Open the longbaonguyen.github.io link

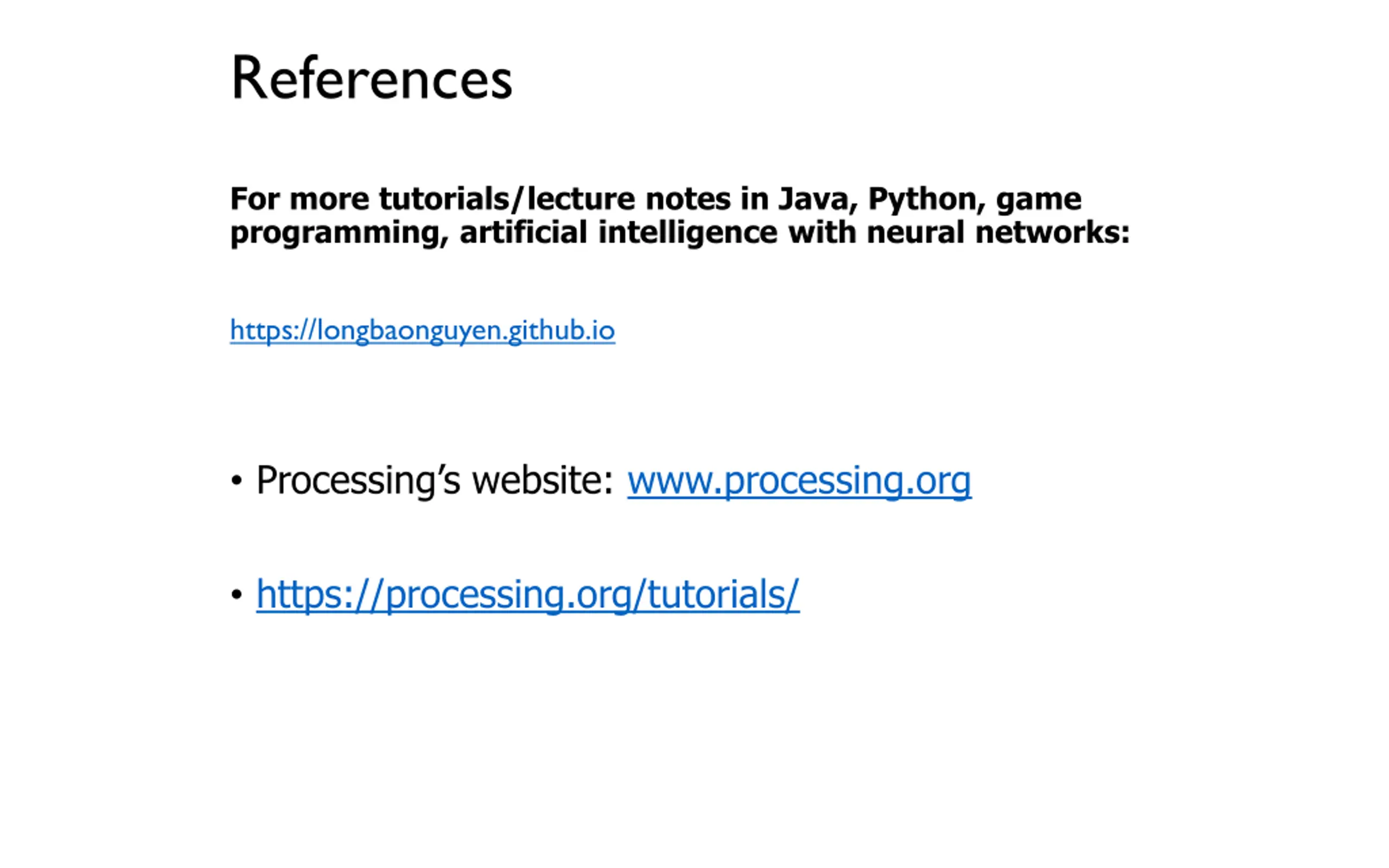[423, 331]
